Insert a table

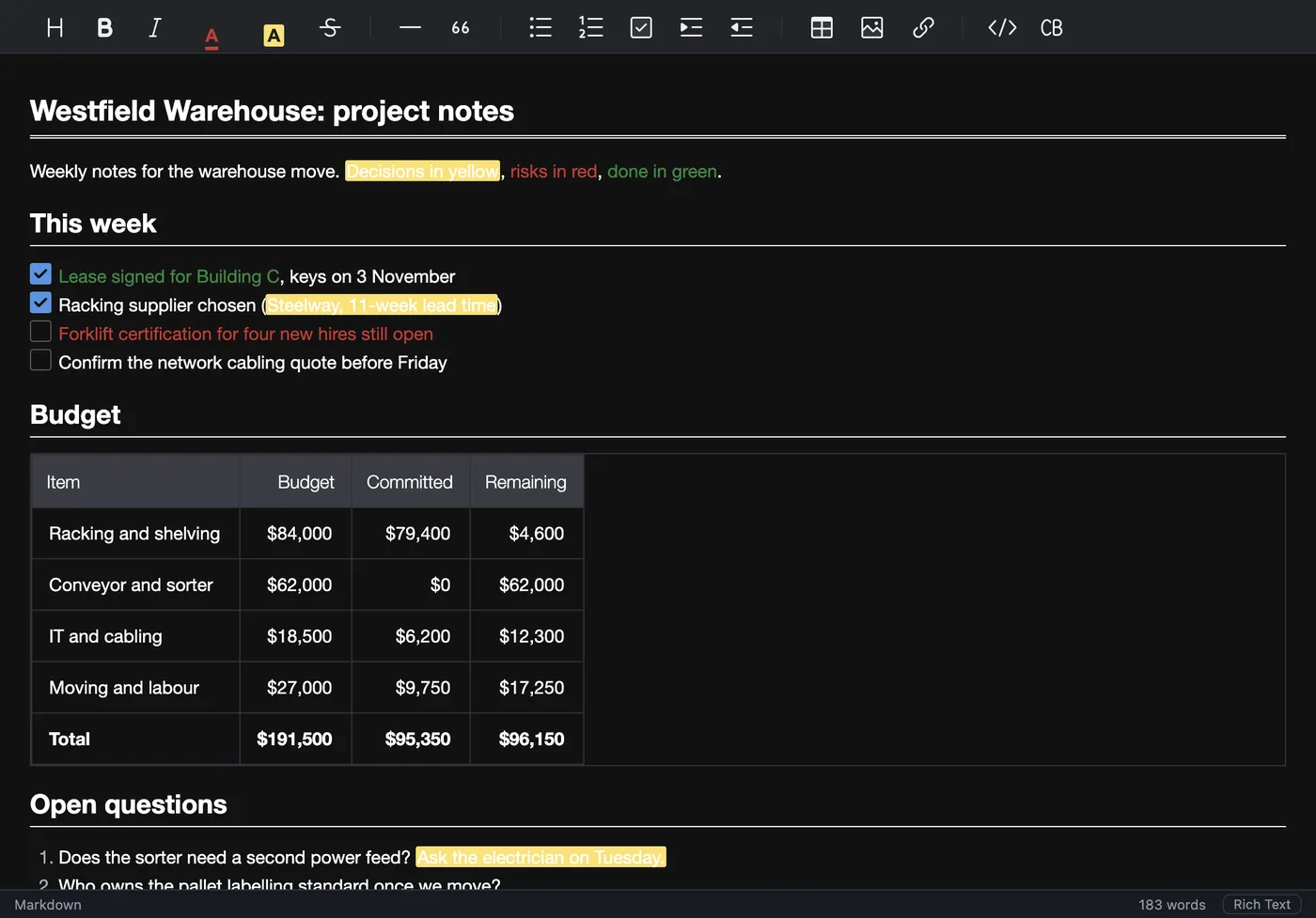click(x=822, y=27)
